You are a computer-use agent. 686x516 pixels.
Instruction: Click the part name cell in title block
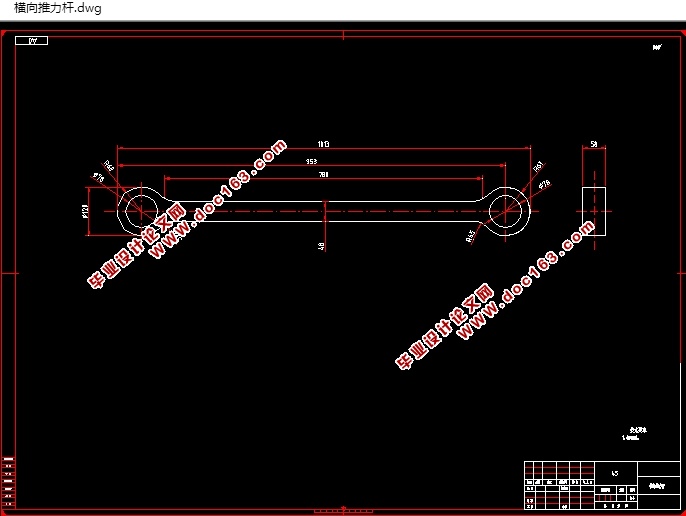[657, 486]
